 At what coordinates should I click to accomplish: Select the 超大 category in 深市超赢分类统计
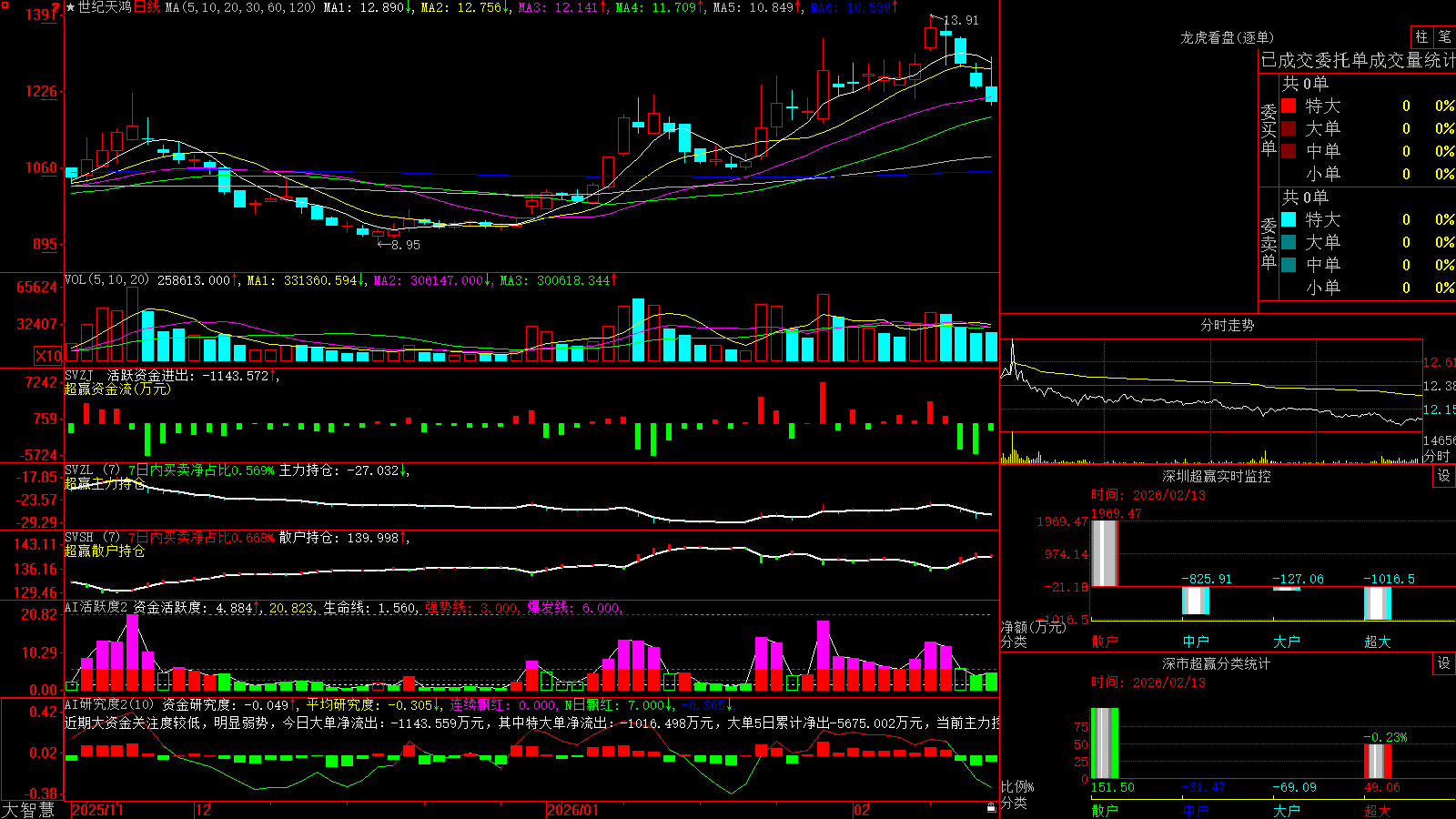pos(1377,810)
